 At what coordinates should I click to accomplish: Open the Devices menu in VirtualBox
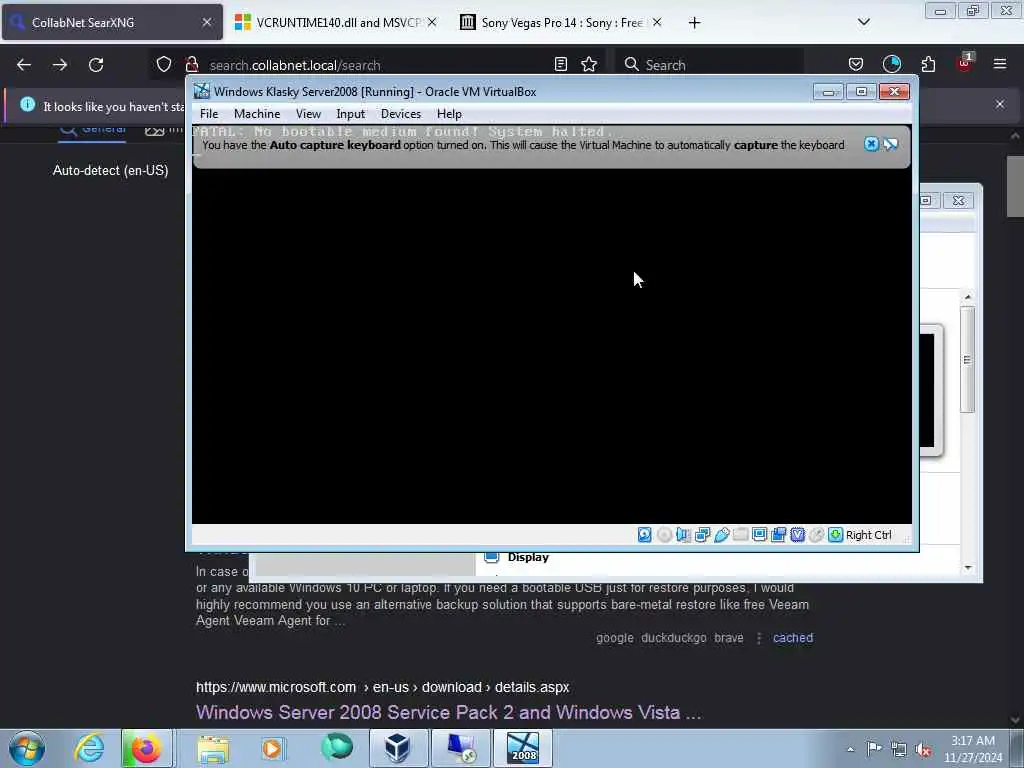click(x=401, y=114)
